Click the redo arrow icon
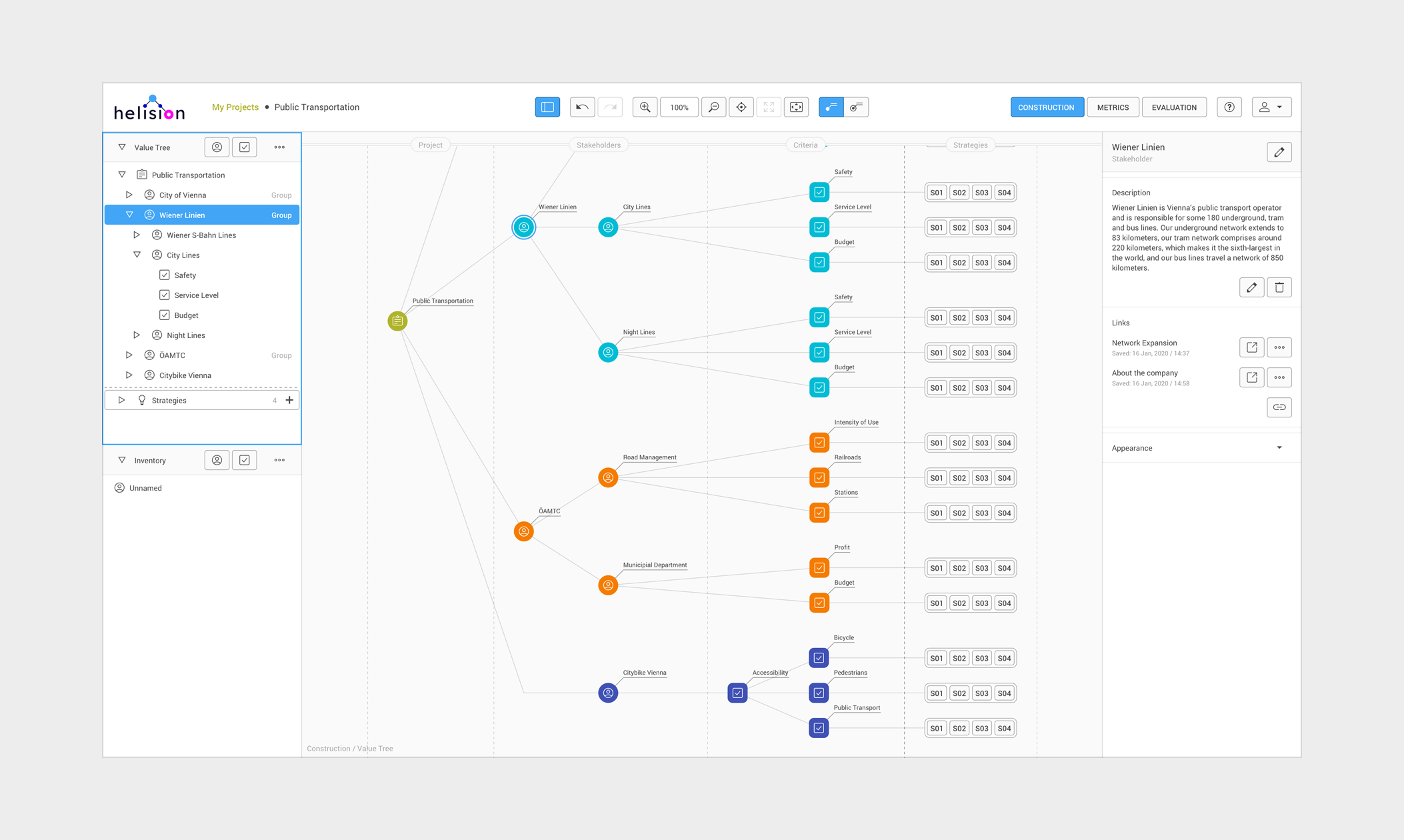 pyautogui.click(x=610, y=107)
